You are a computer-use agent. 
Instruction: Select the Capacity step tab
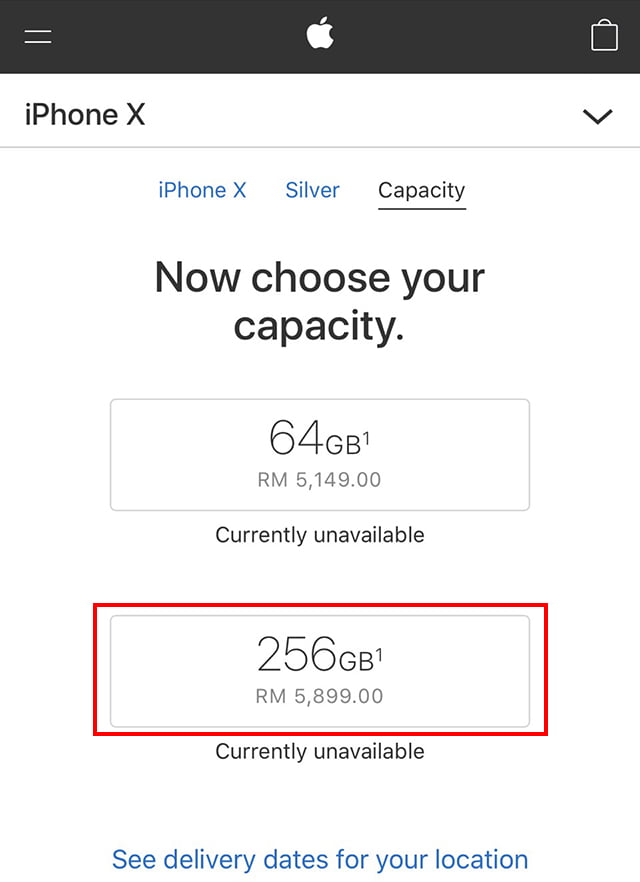coord(422,191)
